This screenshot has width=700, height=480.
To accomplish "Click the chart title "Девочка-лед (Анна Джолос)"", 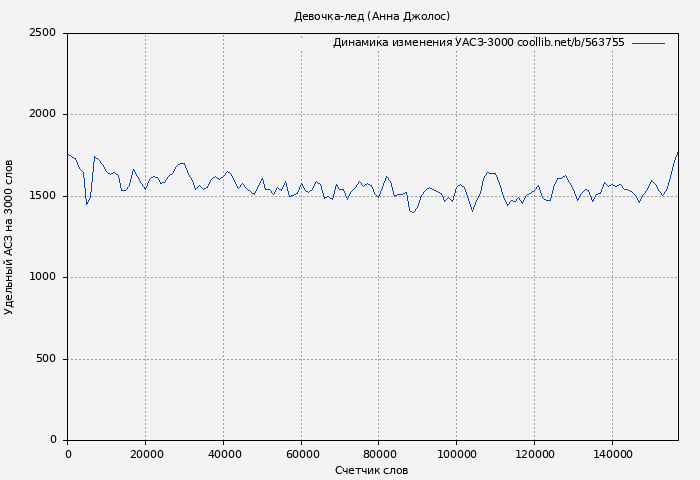I will click(372, 16).
